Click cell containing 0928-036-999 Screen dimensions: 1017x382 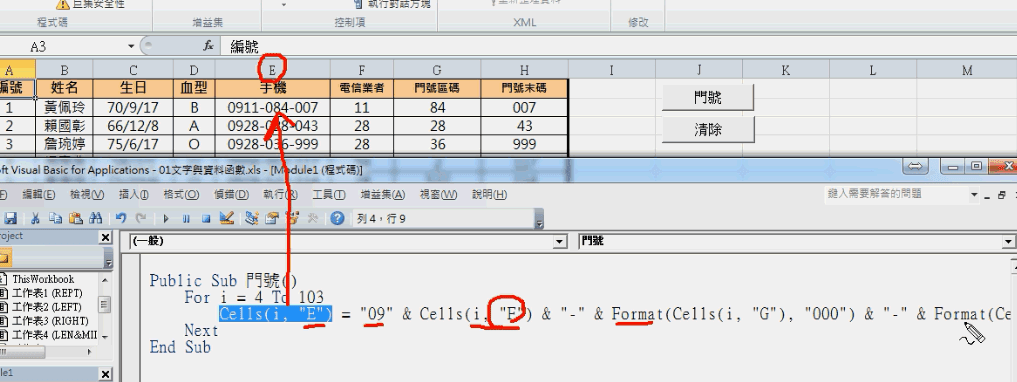[272, 143]
